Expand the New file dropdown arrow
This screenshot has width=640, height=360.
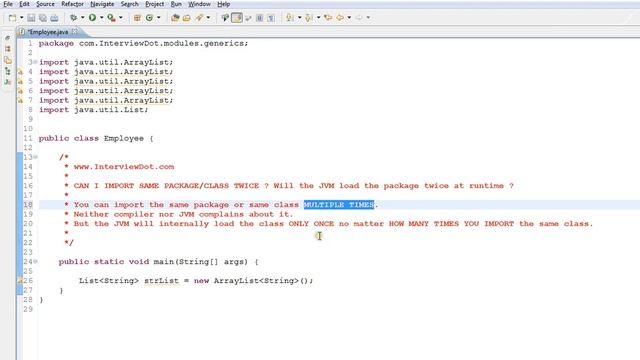pyautogui.click(x=22, y=18)
